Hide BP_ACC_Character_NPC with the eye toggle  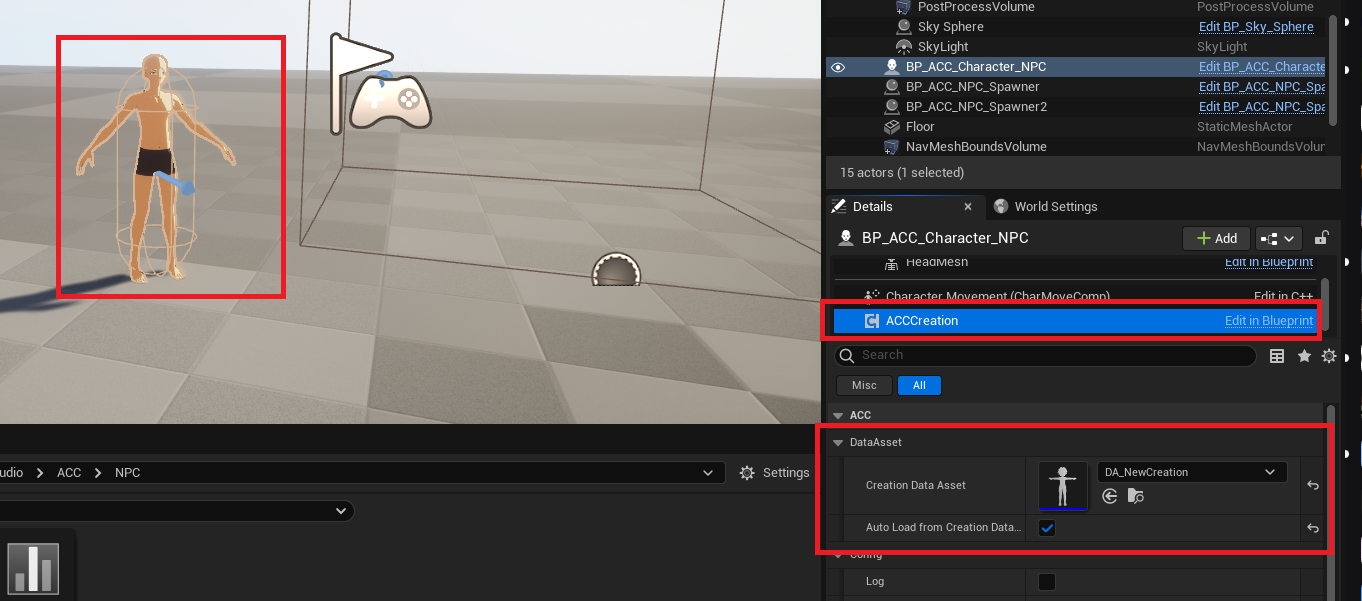click(x=838, y=66)
